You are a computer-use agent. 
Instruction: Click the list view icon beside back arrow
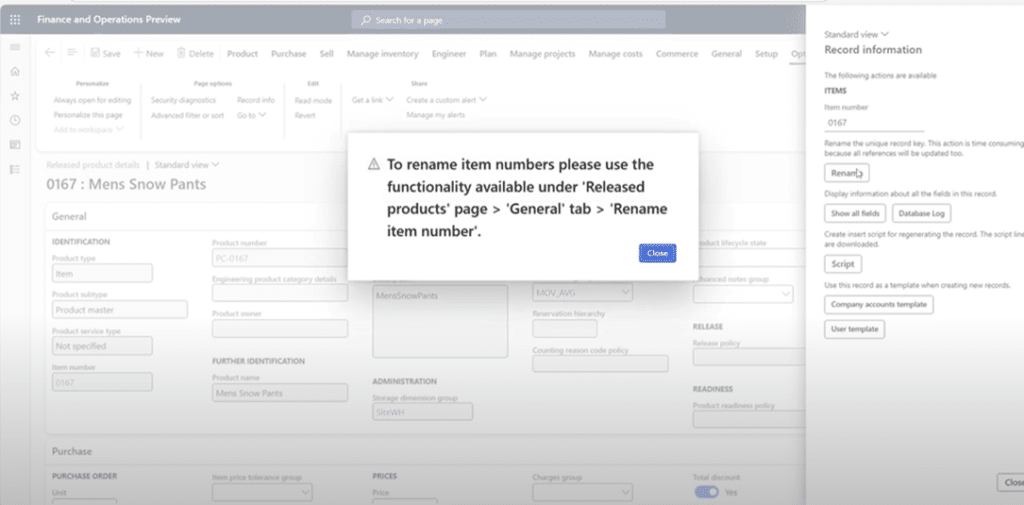pos(72,53)
